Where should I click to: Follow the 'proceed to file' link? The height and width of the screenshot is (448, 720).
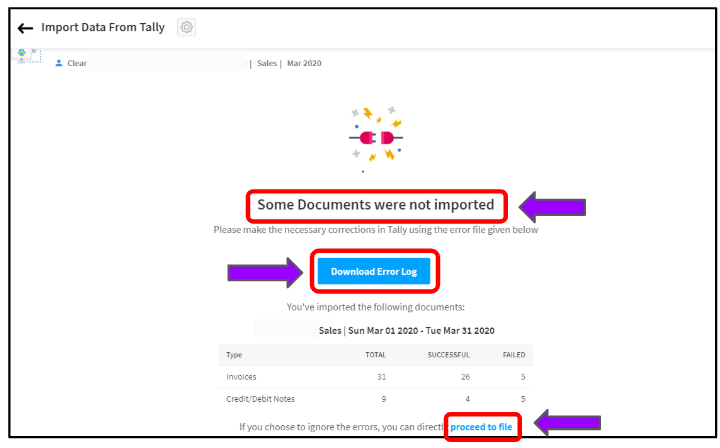(x=481, y=427)
